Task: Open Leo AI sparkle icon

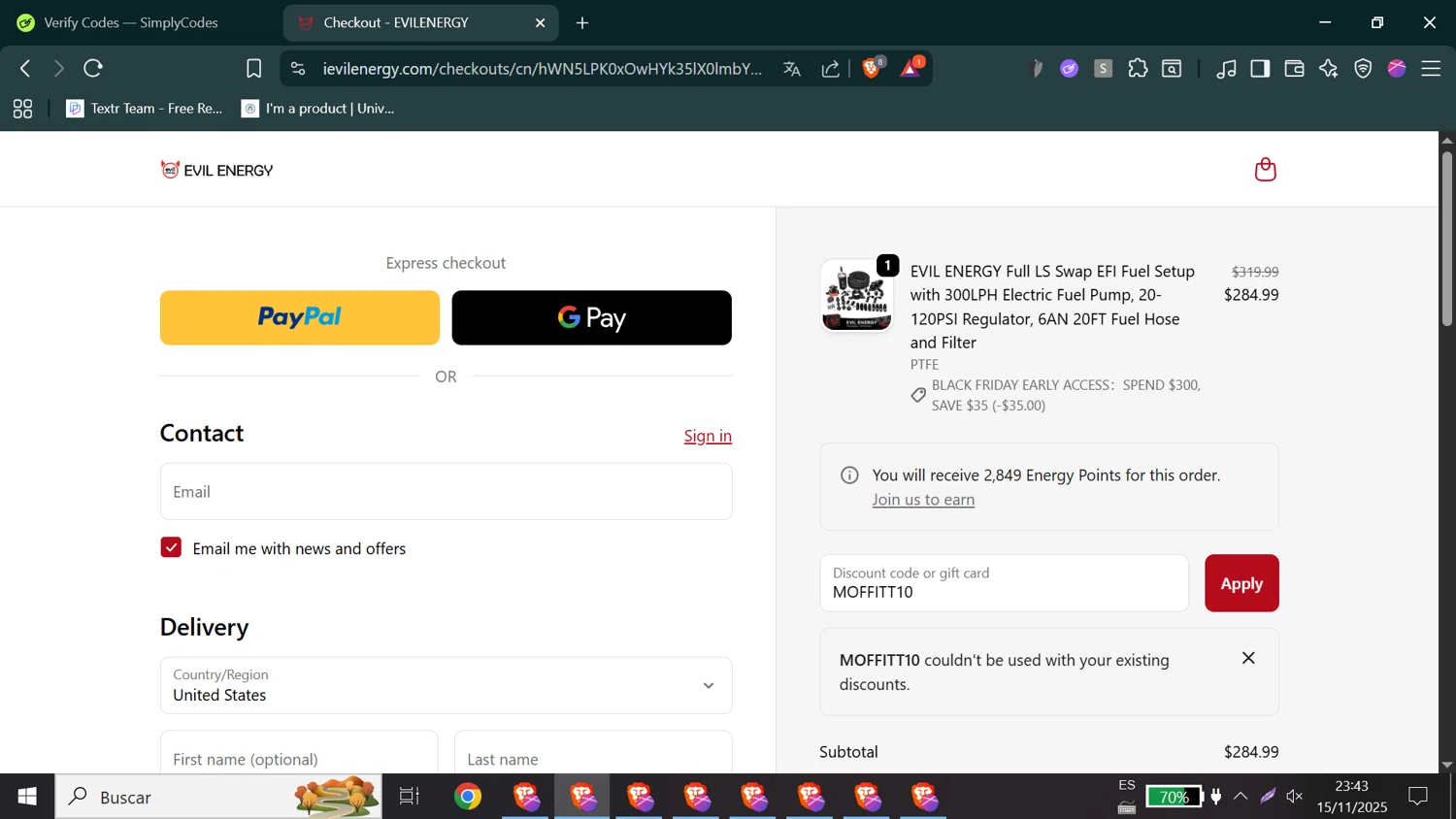Action: [1329, 68]
